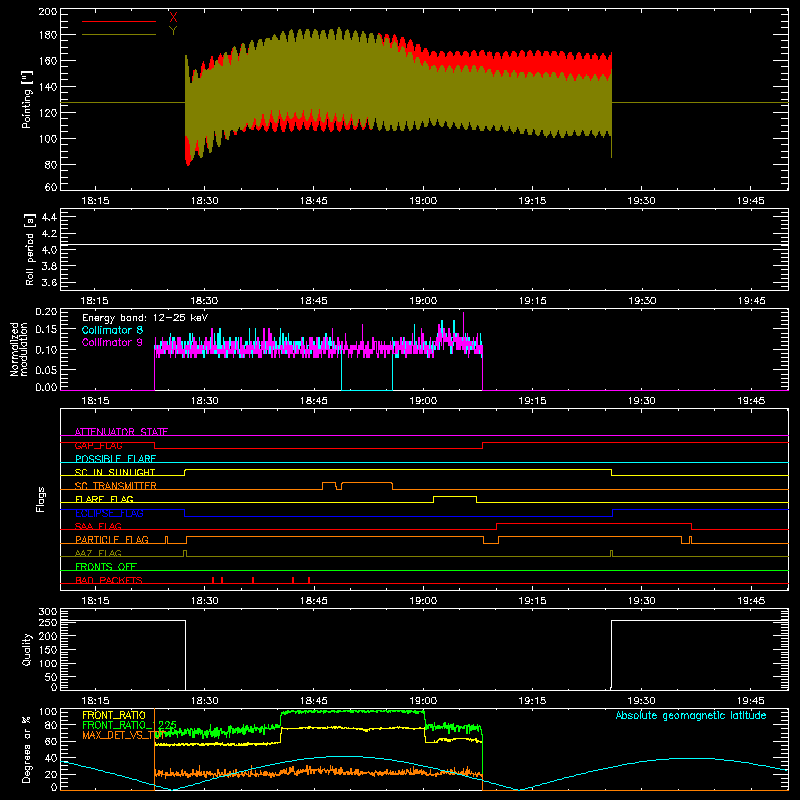Image resolution: width=800 pixels, height=800 pixels.
Task: Click the olive Y legend line
Action: (119, 35)
